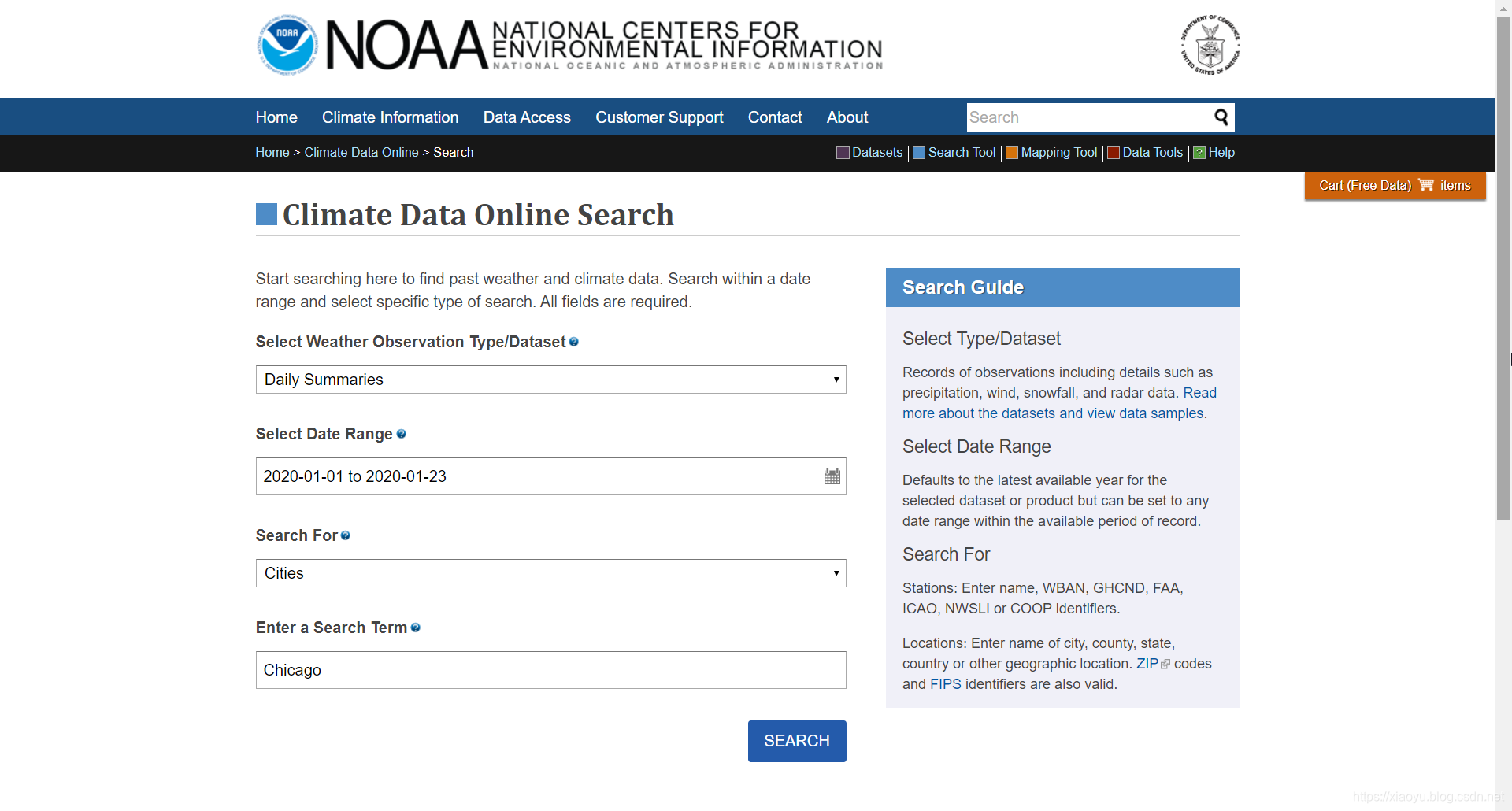
Task: Click help icon beside Search For label
Action: (346, 535)
